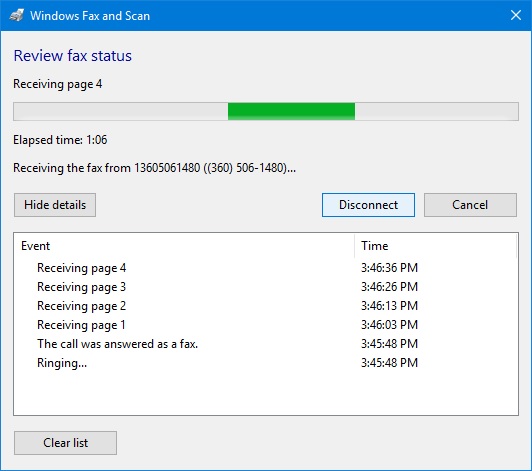Screen dimensions: 532x471
Task: Click the sender number 13605061480 text
Action: pyautogui.click(x=167, y=168)
